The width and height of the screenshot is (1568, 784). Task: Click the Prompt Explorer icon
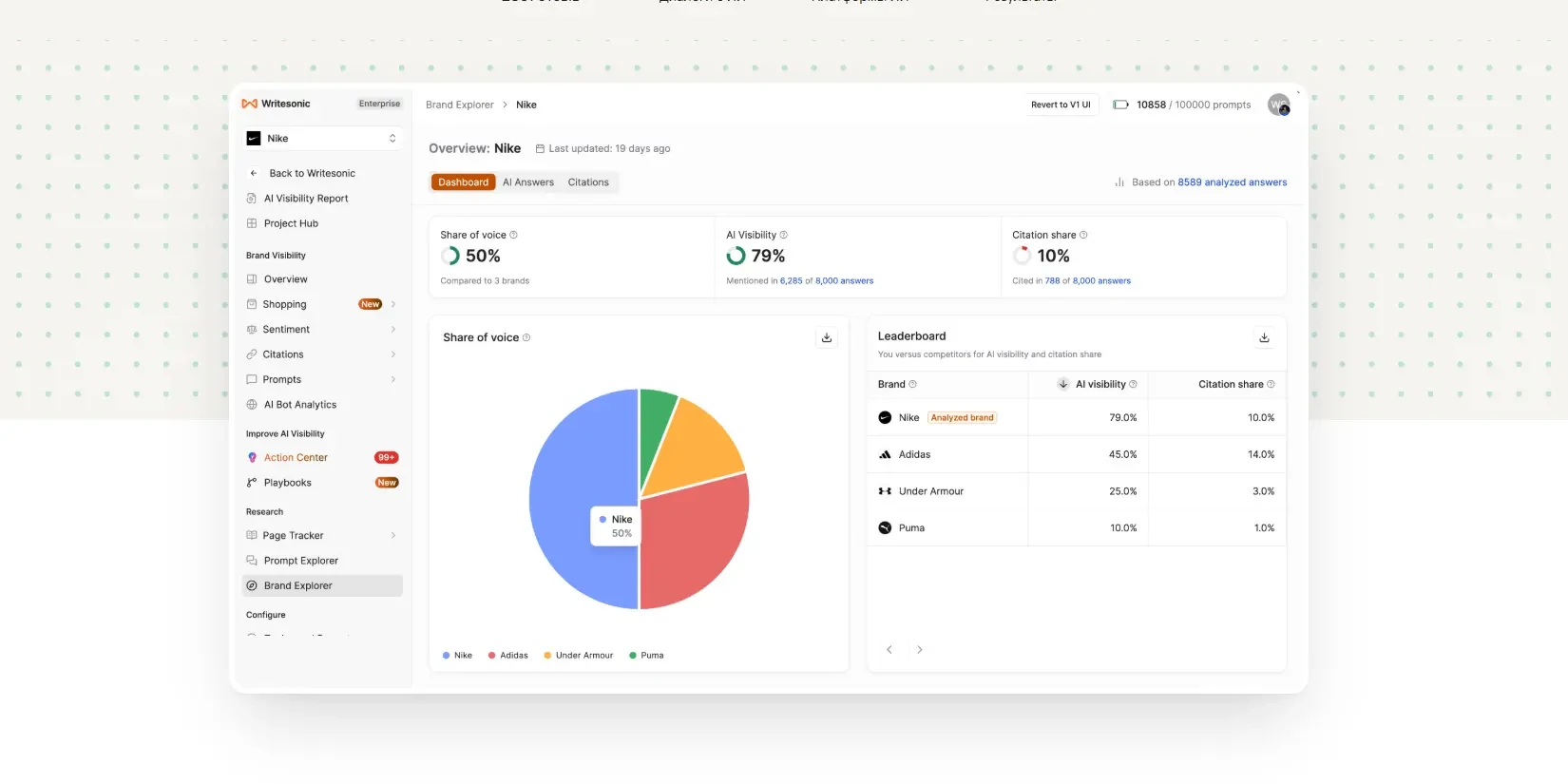pyautogui.click(x=252, y=561)
